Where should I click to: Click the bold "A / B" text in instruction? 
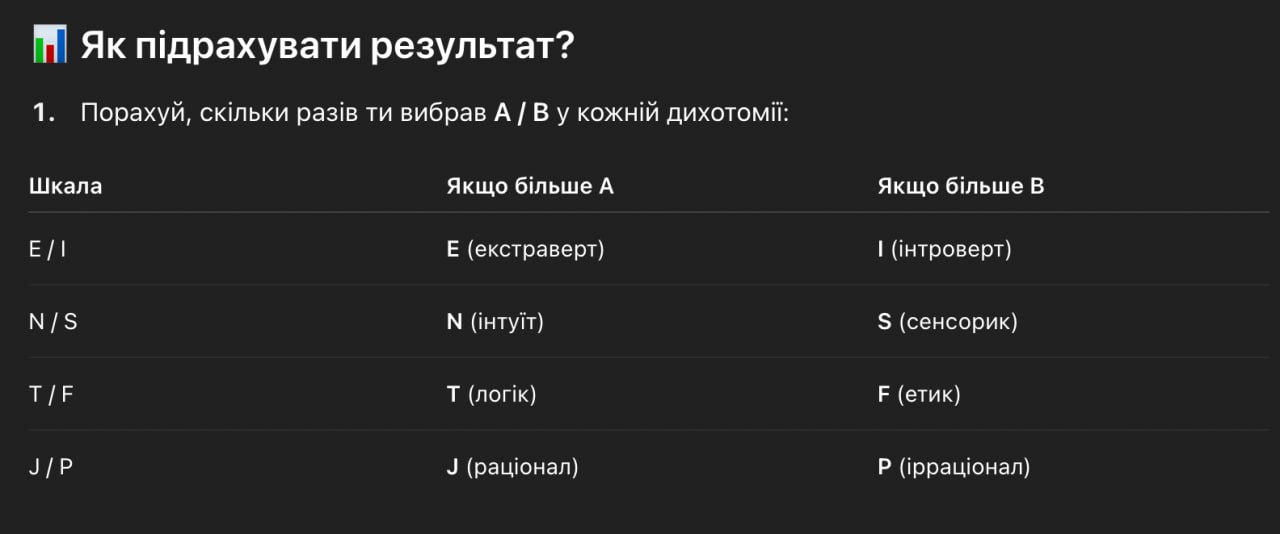coord(522,113)
